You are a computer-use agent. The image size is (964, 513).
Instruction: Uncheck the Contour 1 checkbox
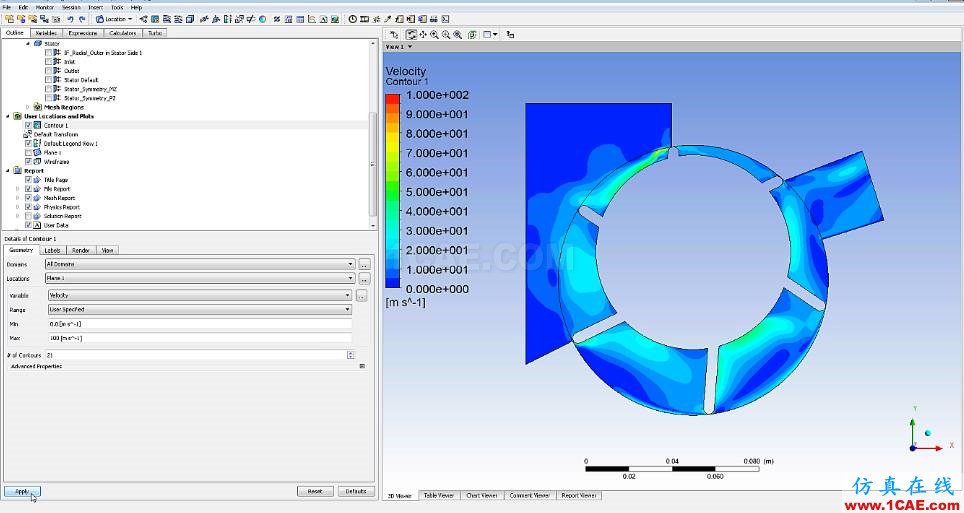click(x=28, y=125)
